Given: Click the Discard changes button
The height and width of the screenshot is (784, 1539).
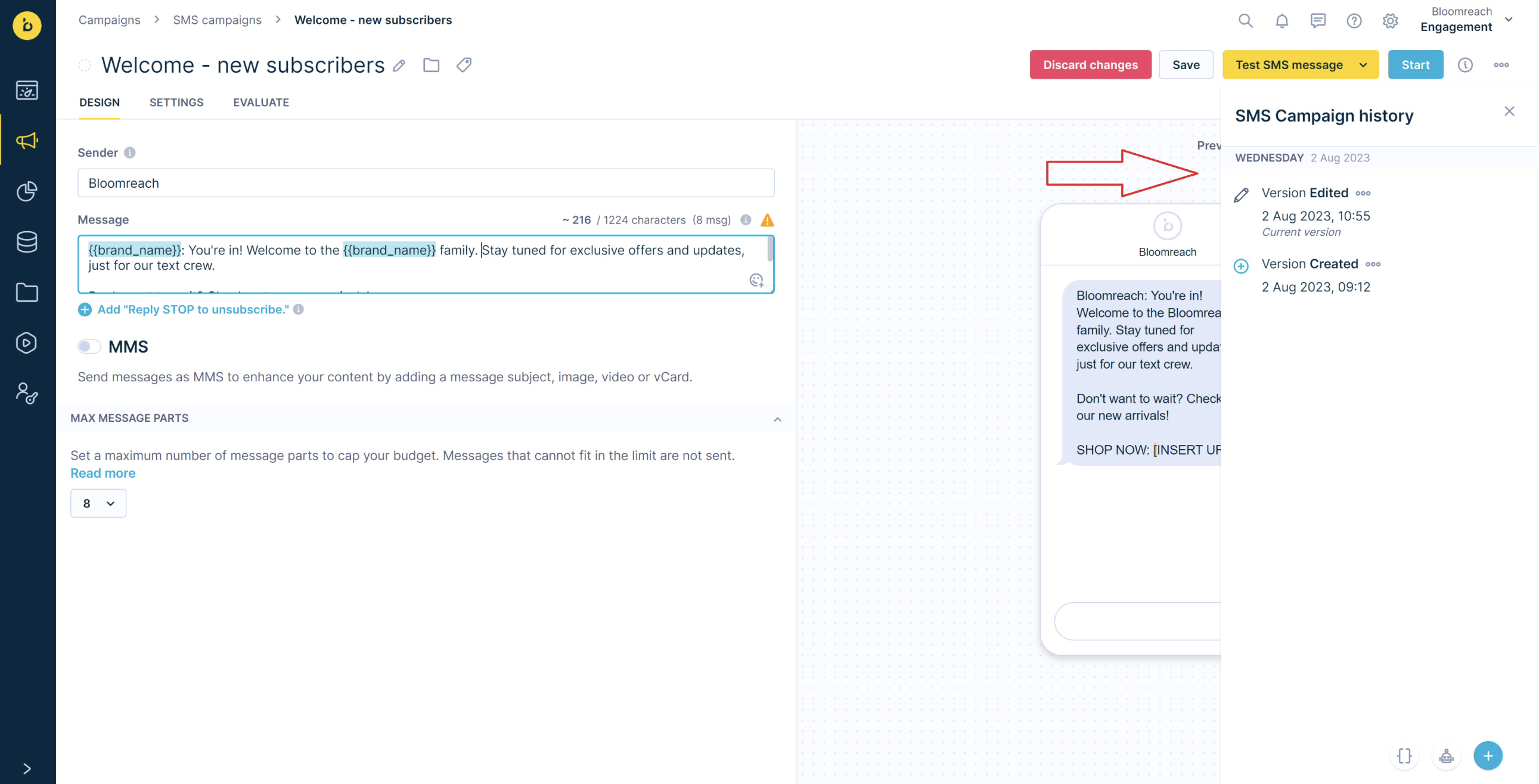Looking at the screenshot, I should pyautogui.click(x=1090, y=65).
